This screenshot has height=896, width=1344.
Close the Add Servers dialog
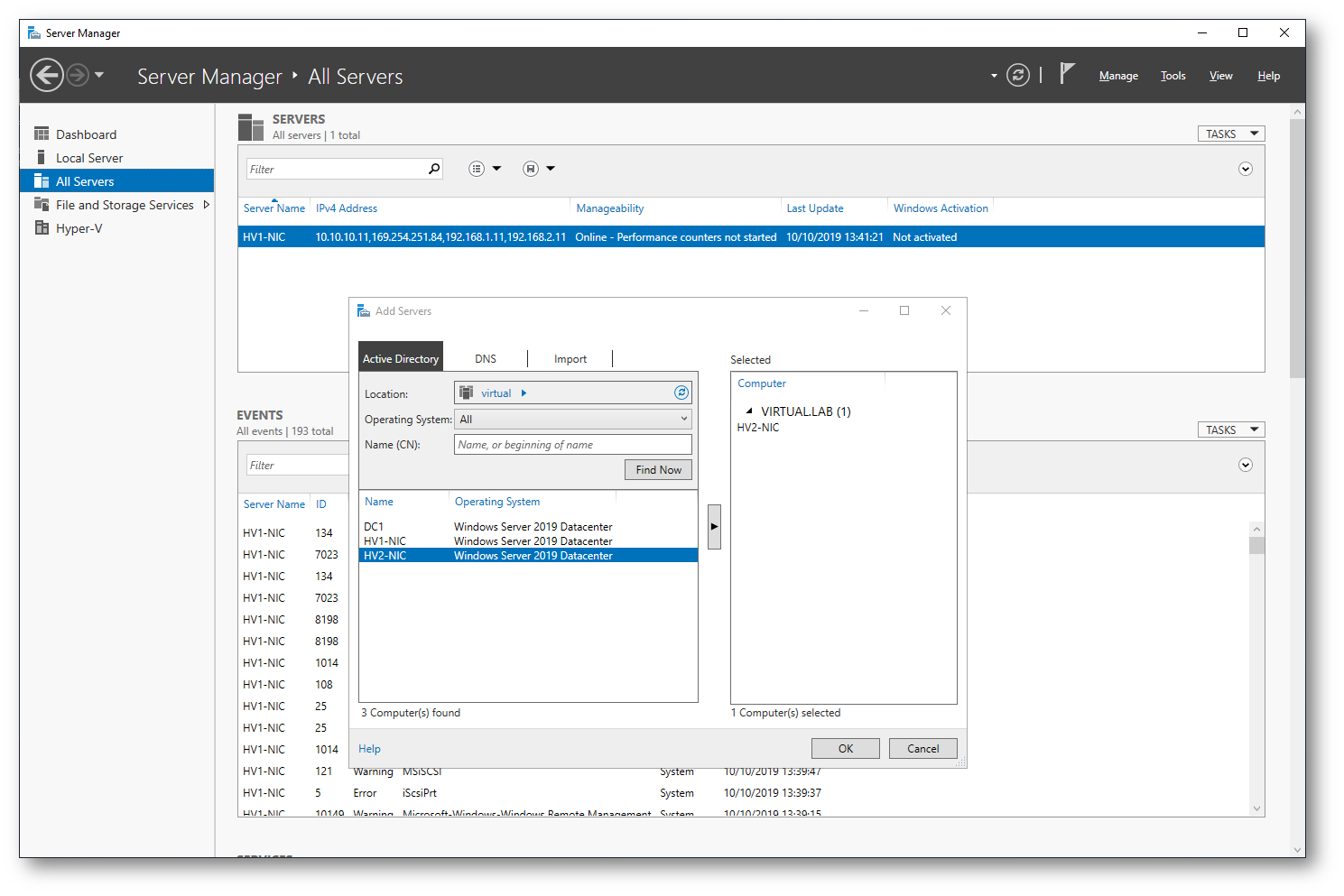click(x=946, y=310)
